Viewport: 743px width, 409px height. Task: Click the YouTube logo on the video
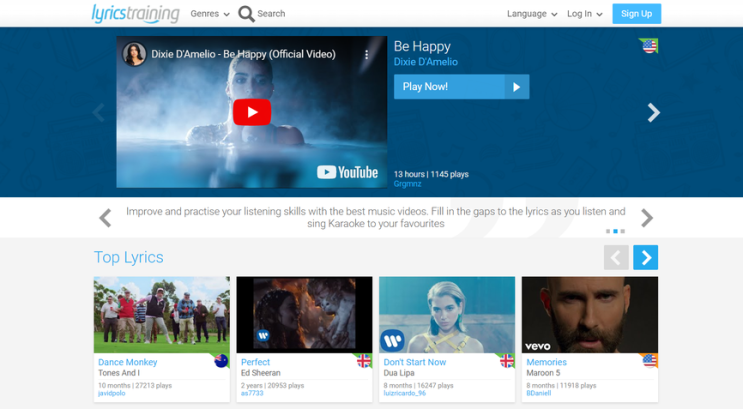tap(347, 172)
